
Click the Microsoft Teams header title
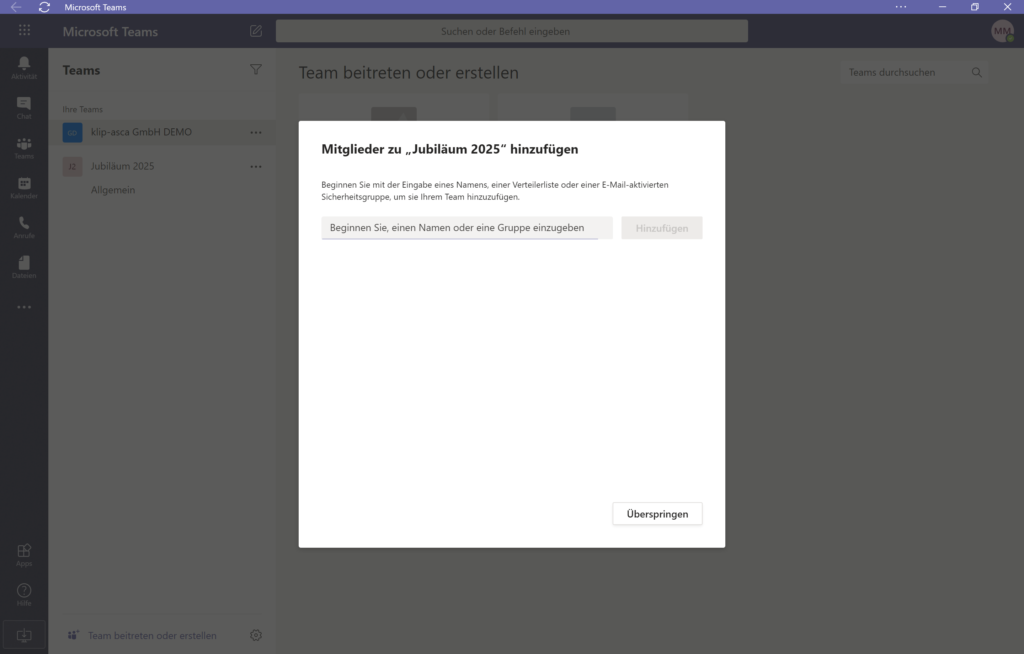coord(110,32)
